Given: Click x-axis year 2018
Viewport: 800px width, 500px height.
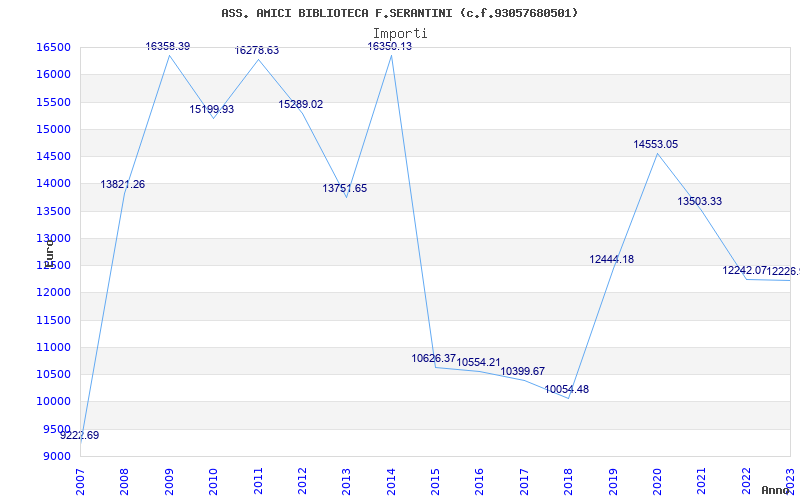Looking at the screenshot, I should (568, 481).
